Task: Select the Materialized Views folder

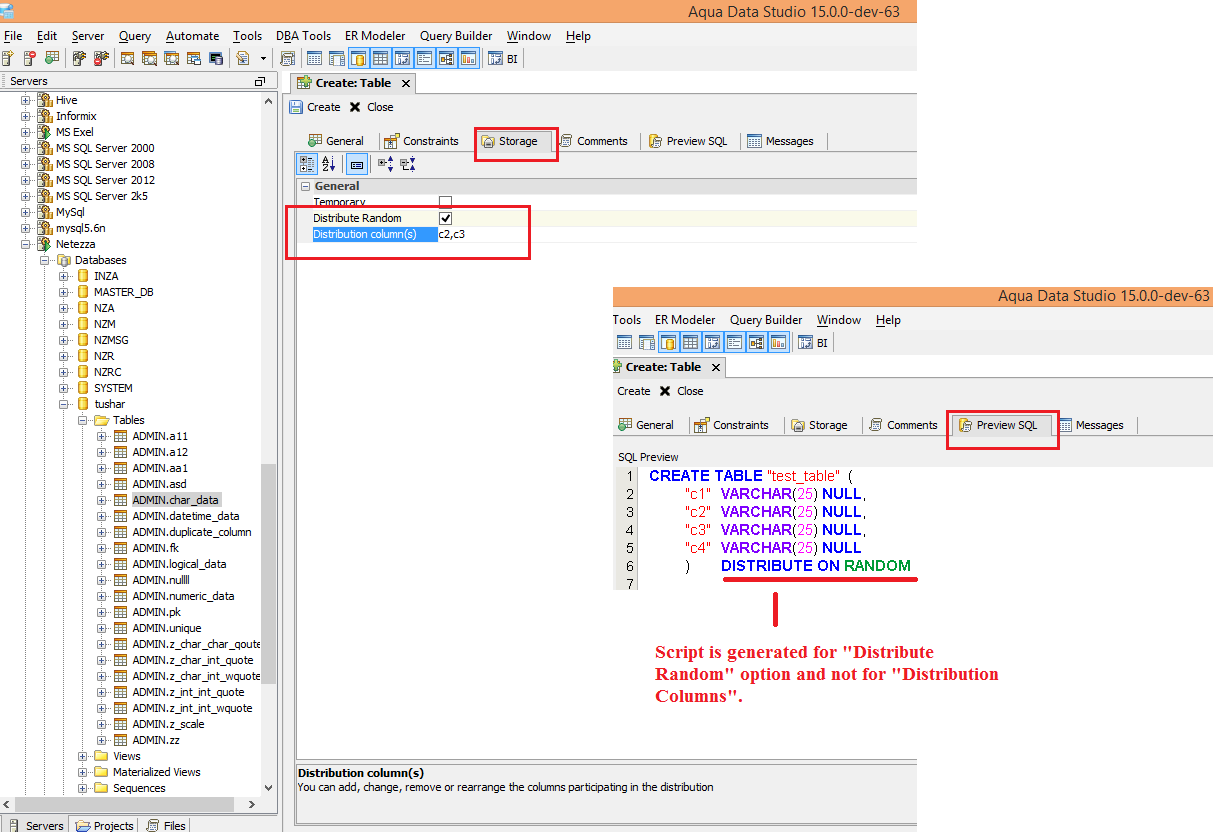Action: coord(156,772)
